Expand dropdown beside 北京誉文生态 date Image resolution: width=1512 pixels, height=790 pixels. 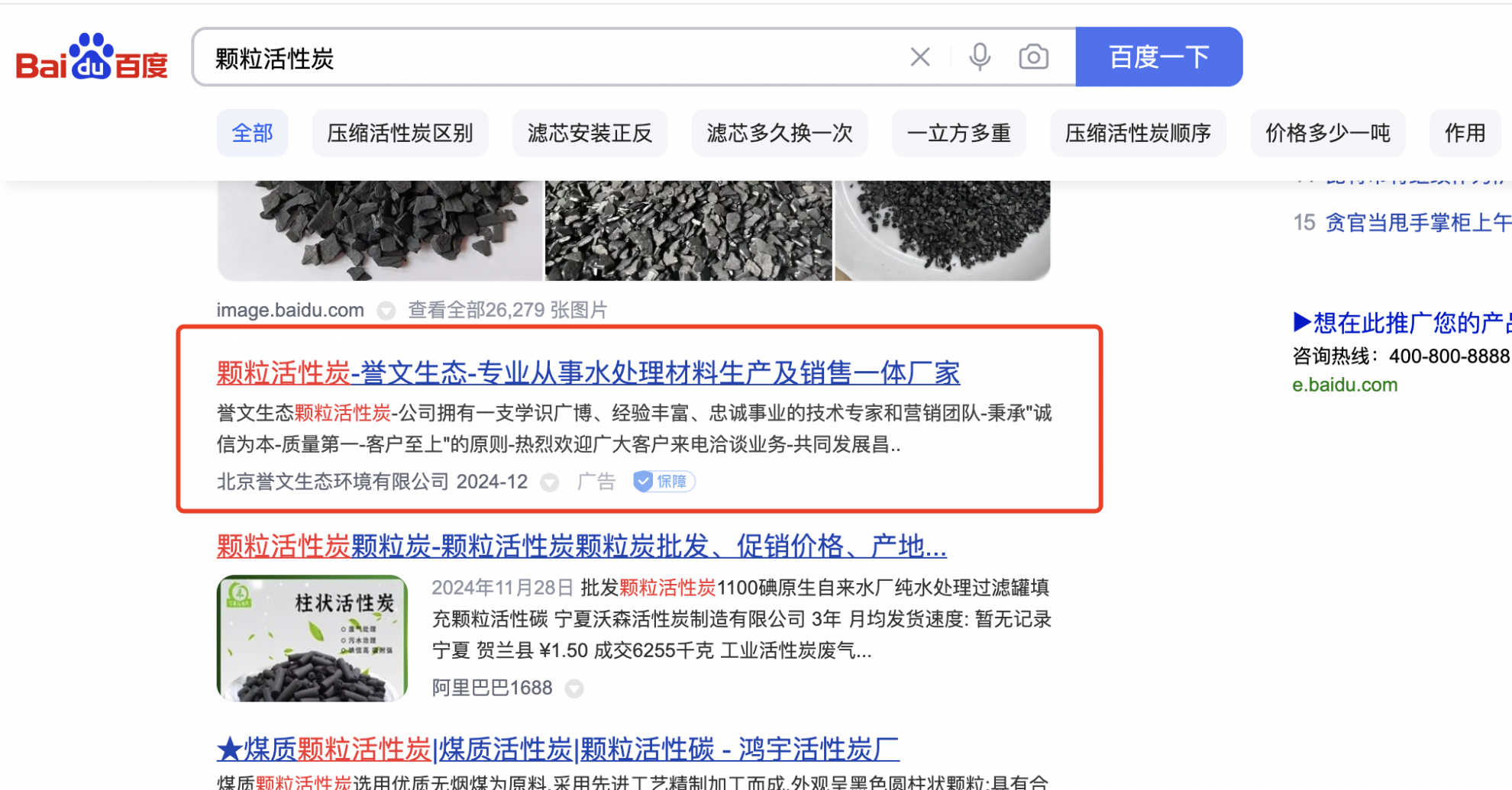coord(550,482)
